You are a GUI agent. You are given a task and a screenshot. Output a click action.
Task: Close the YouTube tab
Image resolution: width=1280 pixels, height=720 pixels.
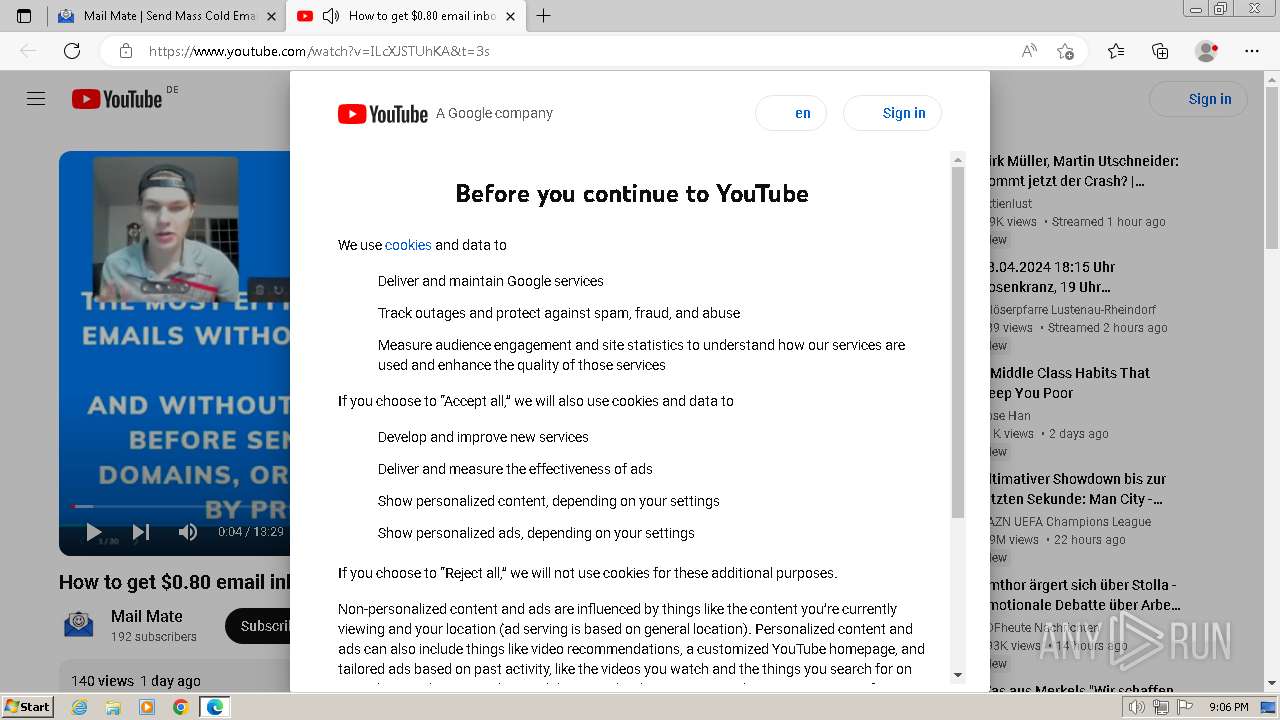pos(510,16)
